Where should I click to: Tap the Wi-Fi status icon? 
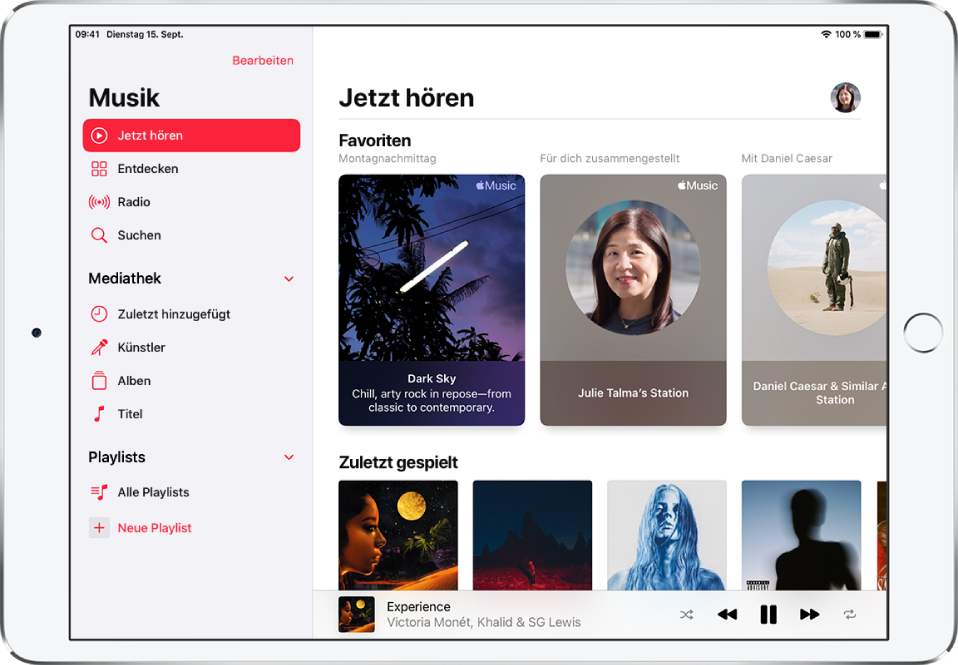pos(826,34)
